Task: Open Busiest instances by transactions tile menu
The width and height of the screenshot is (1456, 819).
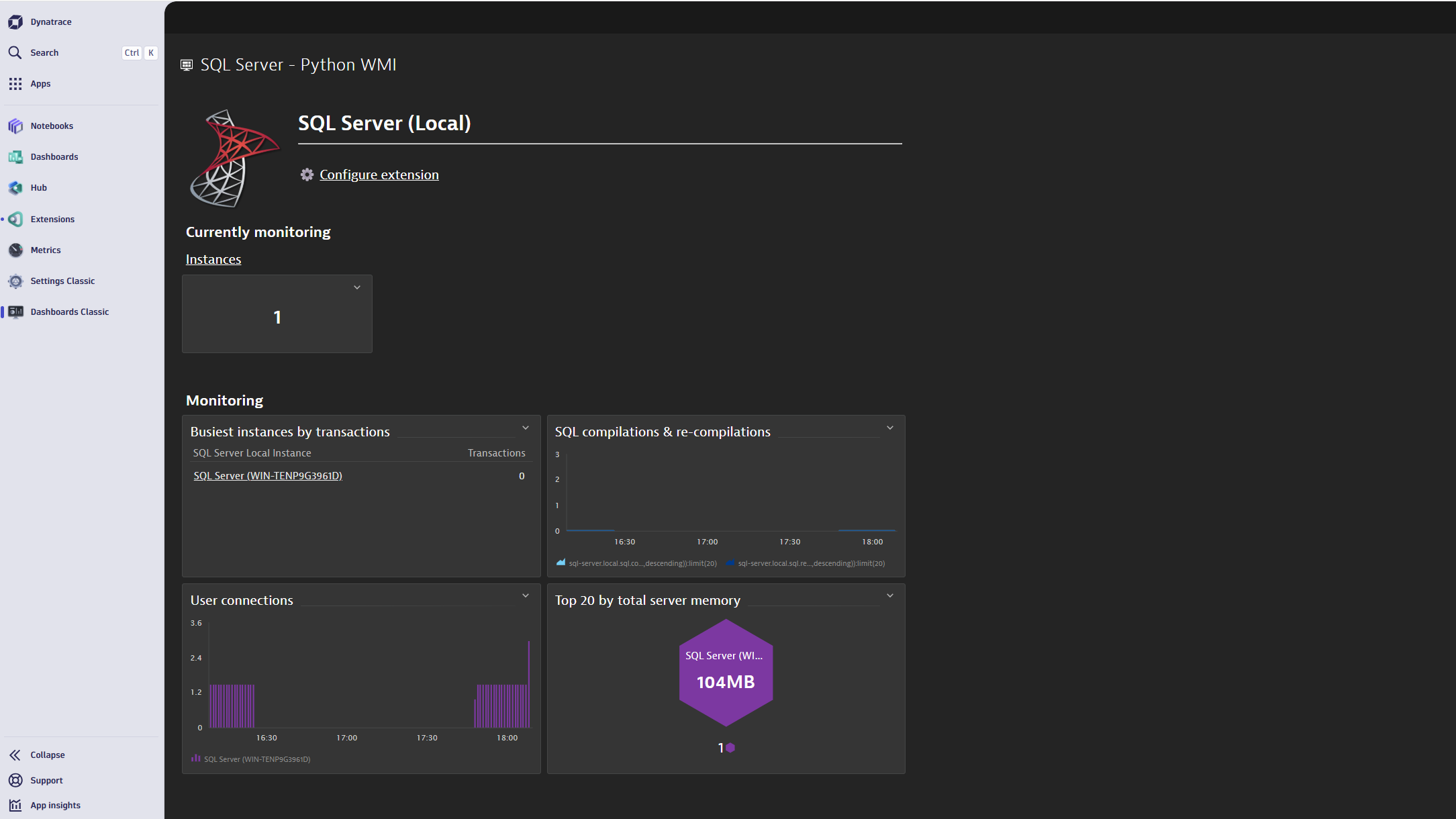Action: 526,428
